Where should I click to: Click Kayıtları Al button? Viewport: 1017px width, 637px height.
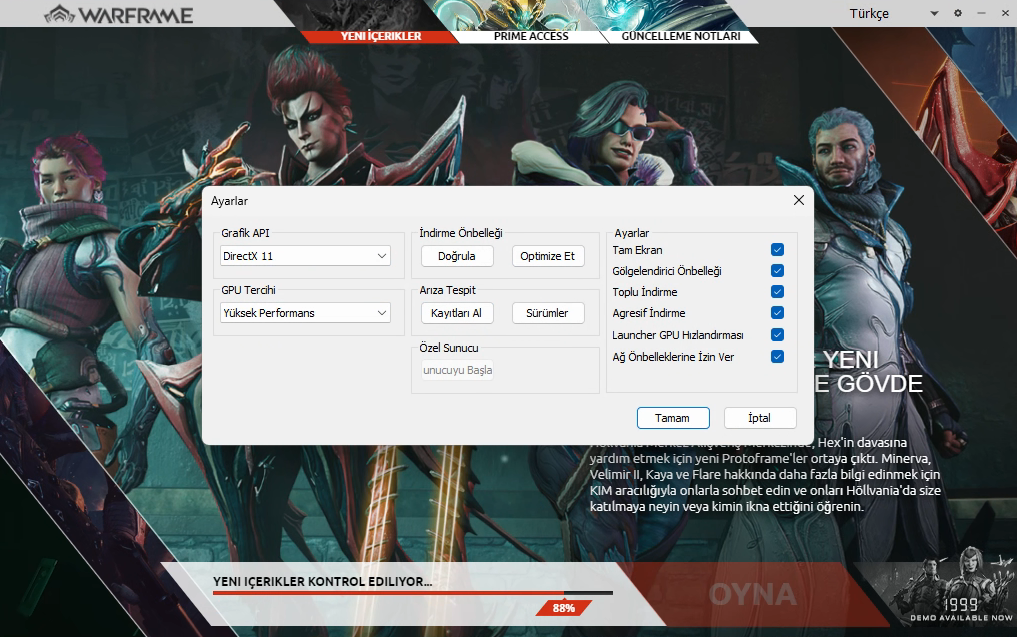click(457, 313)
